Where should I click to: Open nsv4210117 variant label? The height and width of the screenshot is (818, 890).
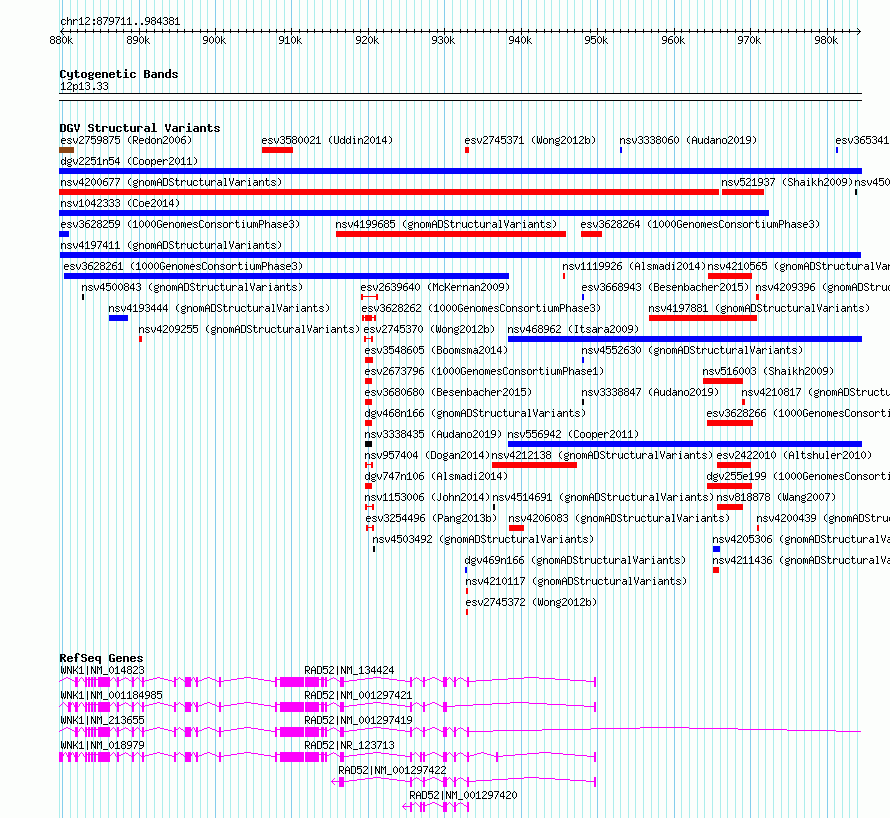pyautogui.click(x=576, y=581)
